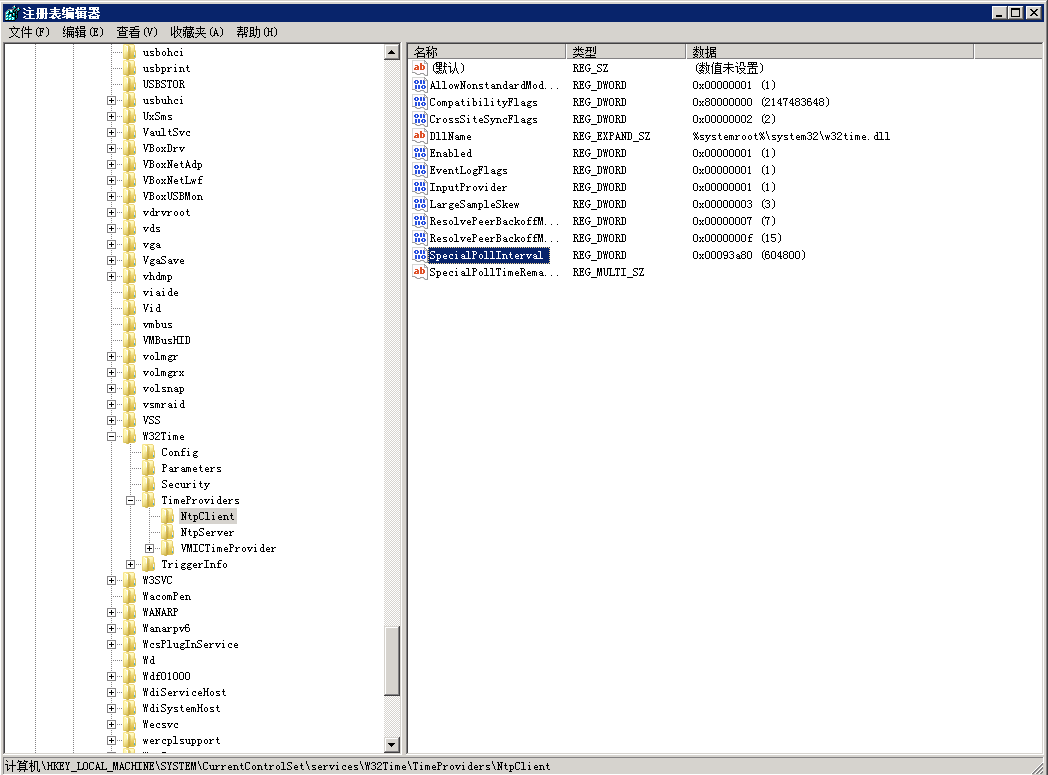
Task: Click the NtpClient folder icon
Action: point(168,516)
